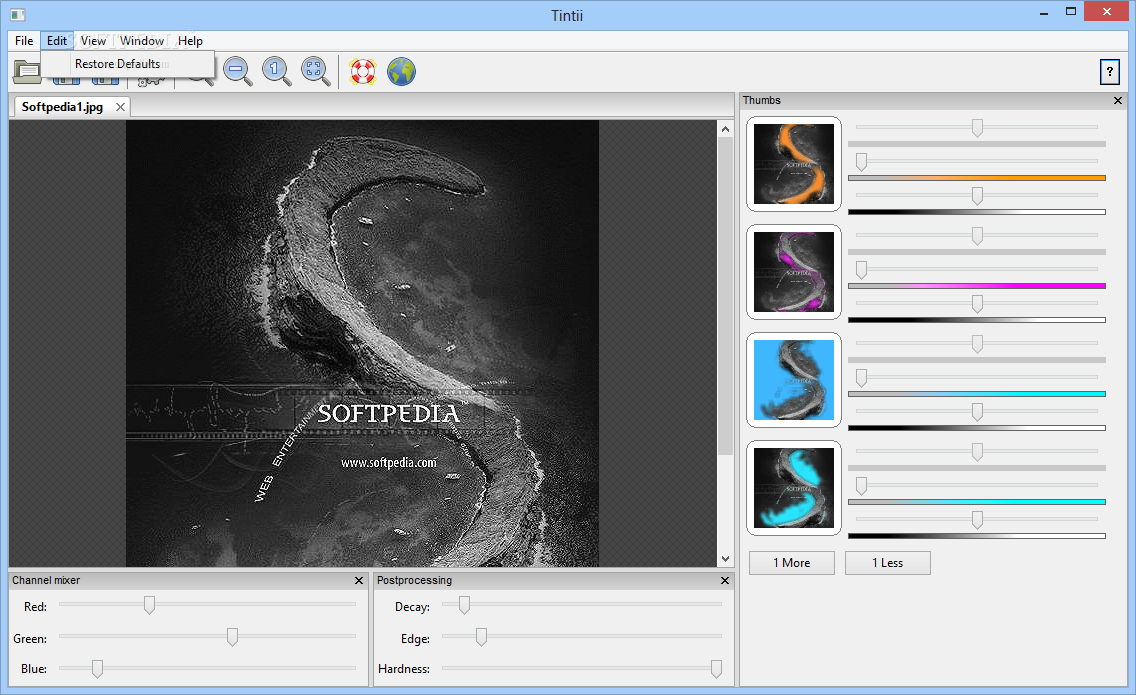Click slider handle above the orange gradient bar
This screenshot has width=1136, height=695.
point(861,162)
